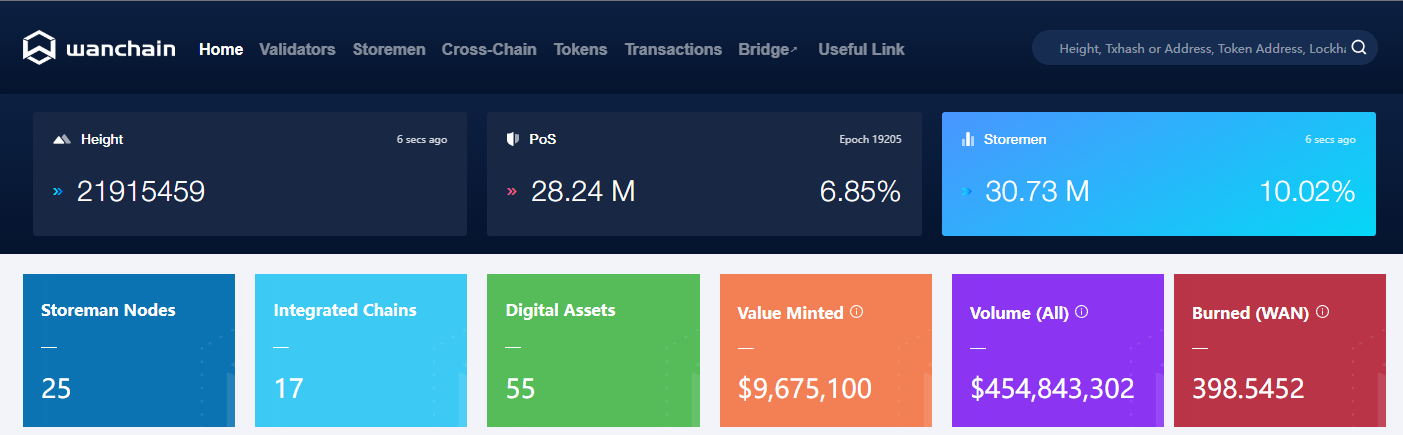The height and width of the screenshot is (435, 1403).
Task: Open the Storemen nav item
Action: tap(389, 49)
